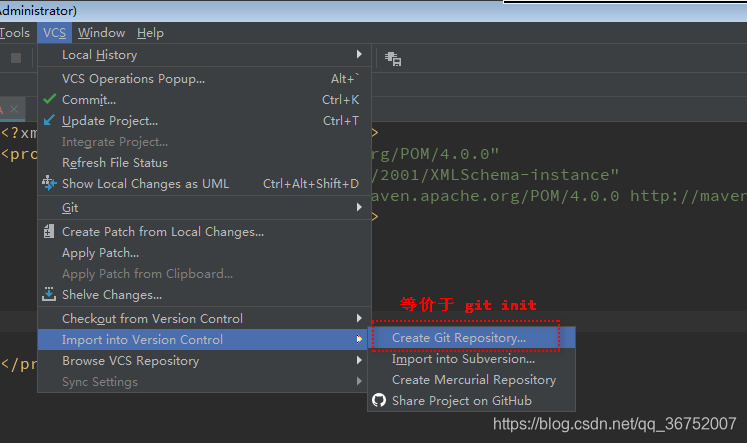Viewport: 747px width, 443px height.
Task: Select Apply Patch... item
Action: click(204, 253)
